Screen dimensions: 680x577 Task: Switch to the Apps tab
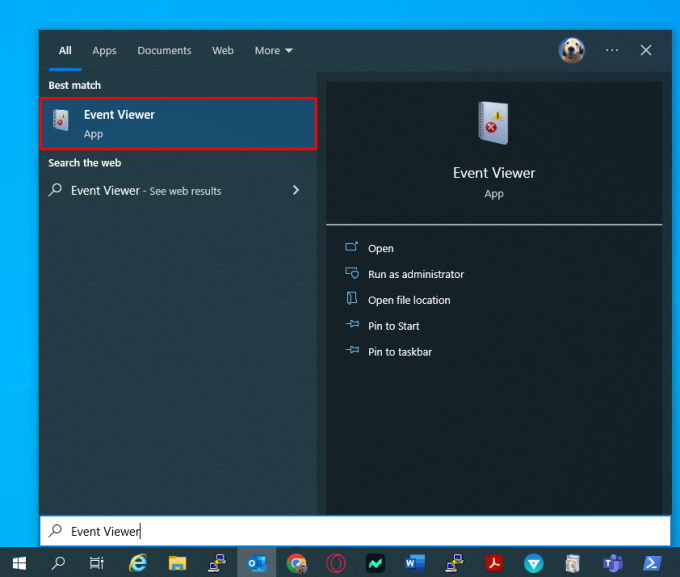click(x=104, y=50)
